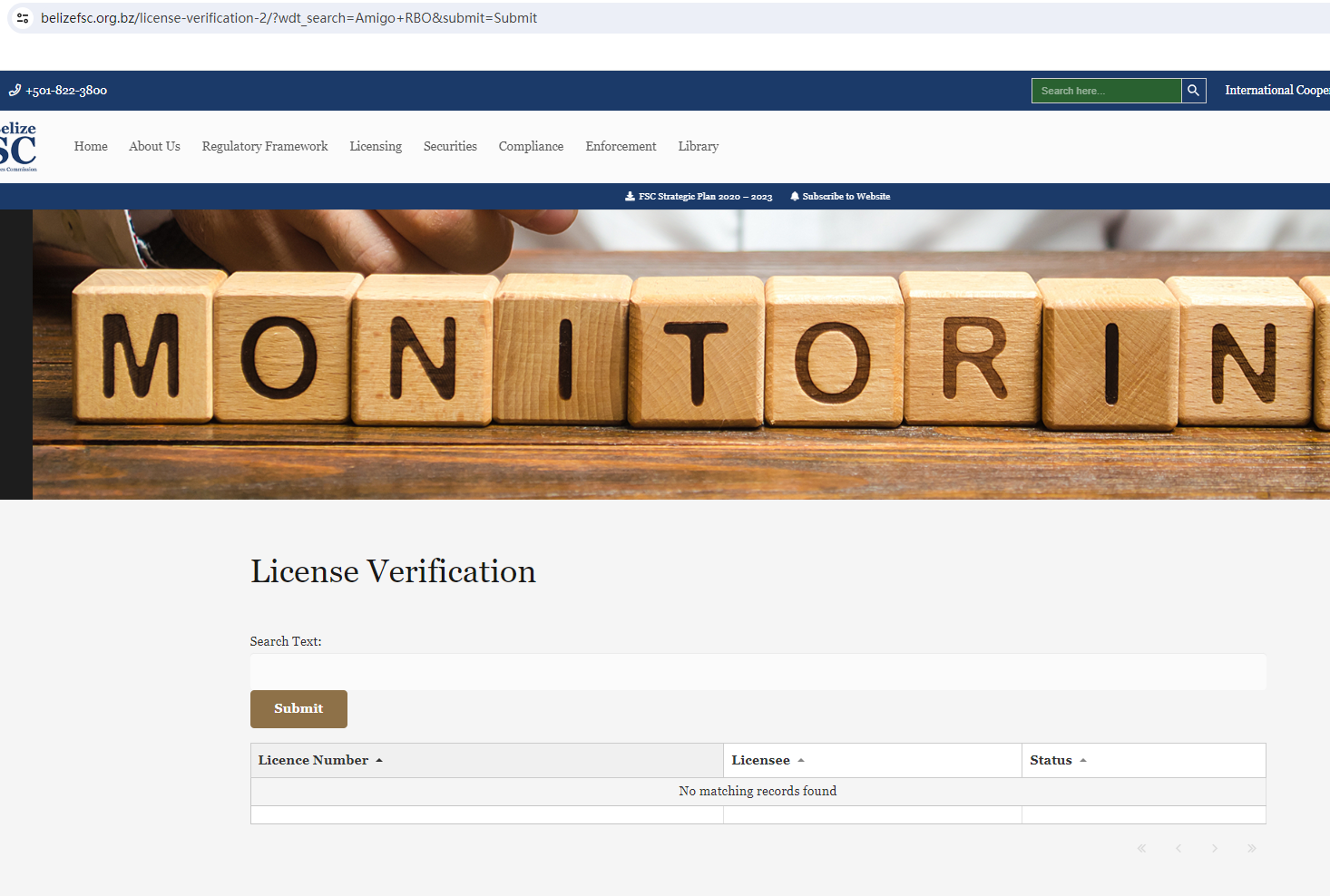Click the Submit button
The height and width of the screenshot is (896, 1330).
298,709
